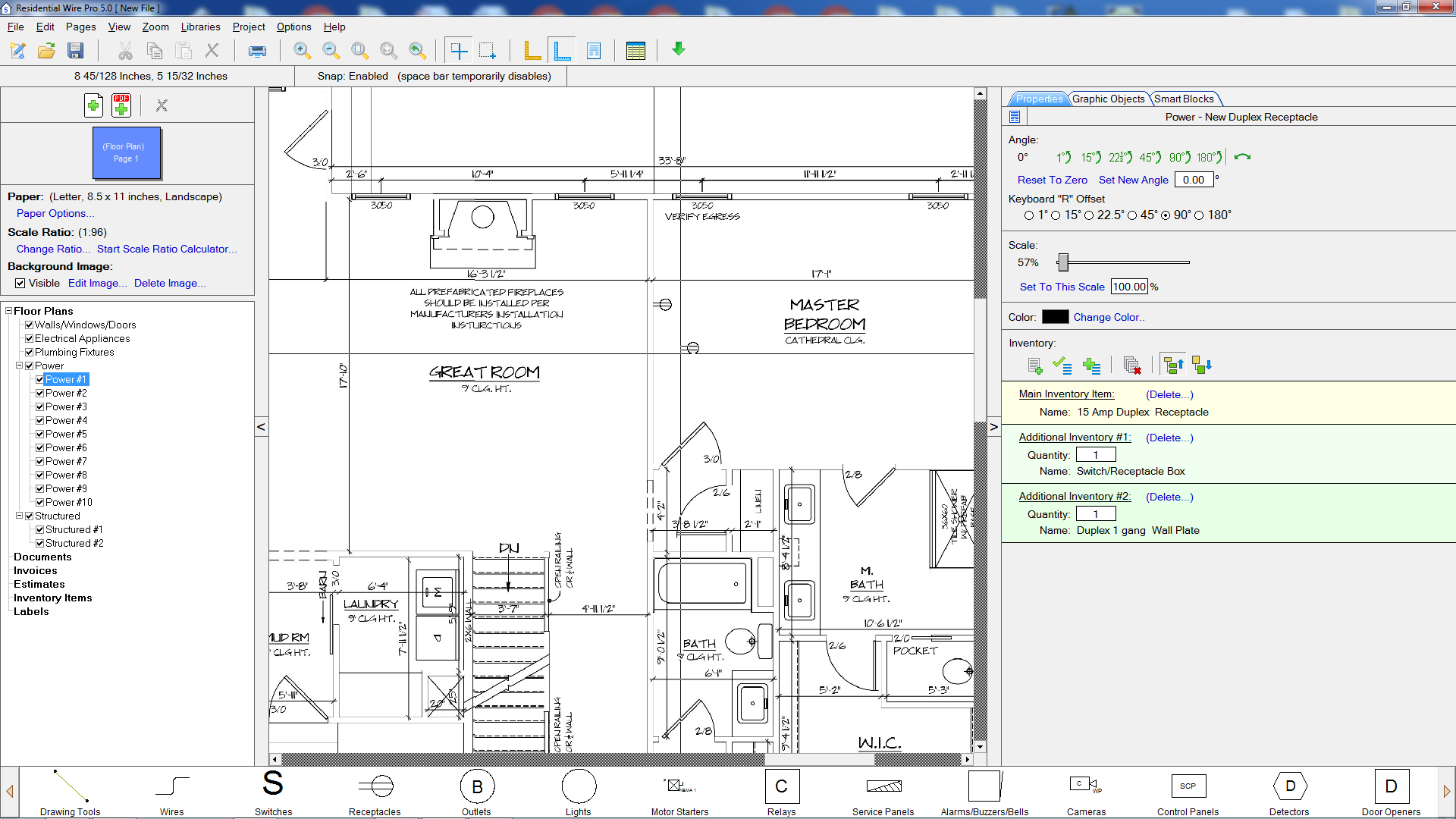The width and height of the screenshot is (1456, 819).
Task: Open the Libraries menu
Action: [200, 27]
